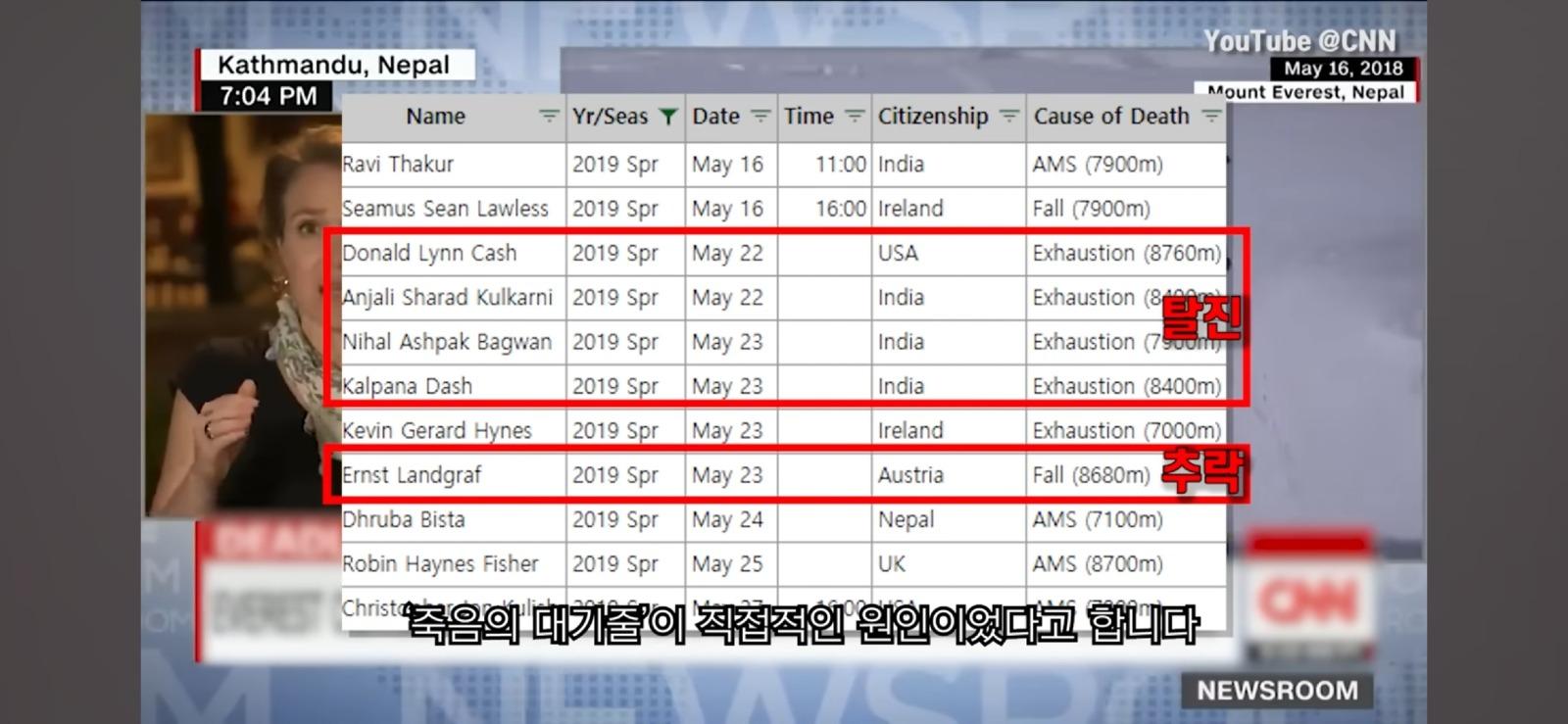Click the May 16, 2018 date label
Image resolution: width=1568 pixels, height=724 pixels.
click(1344, 69)
